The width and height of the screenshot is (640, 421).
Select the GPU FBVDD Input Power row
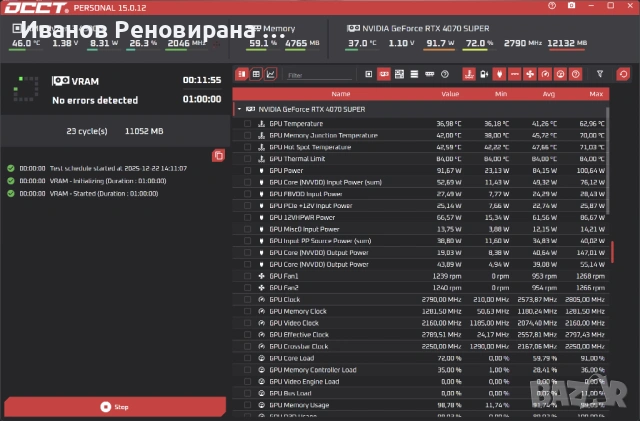tap(420, 194)
